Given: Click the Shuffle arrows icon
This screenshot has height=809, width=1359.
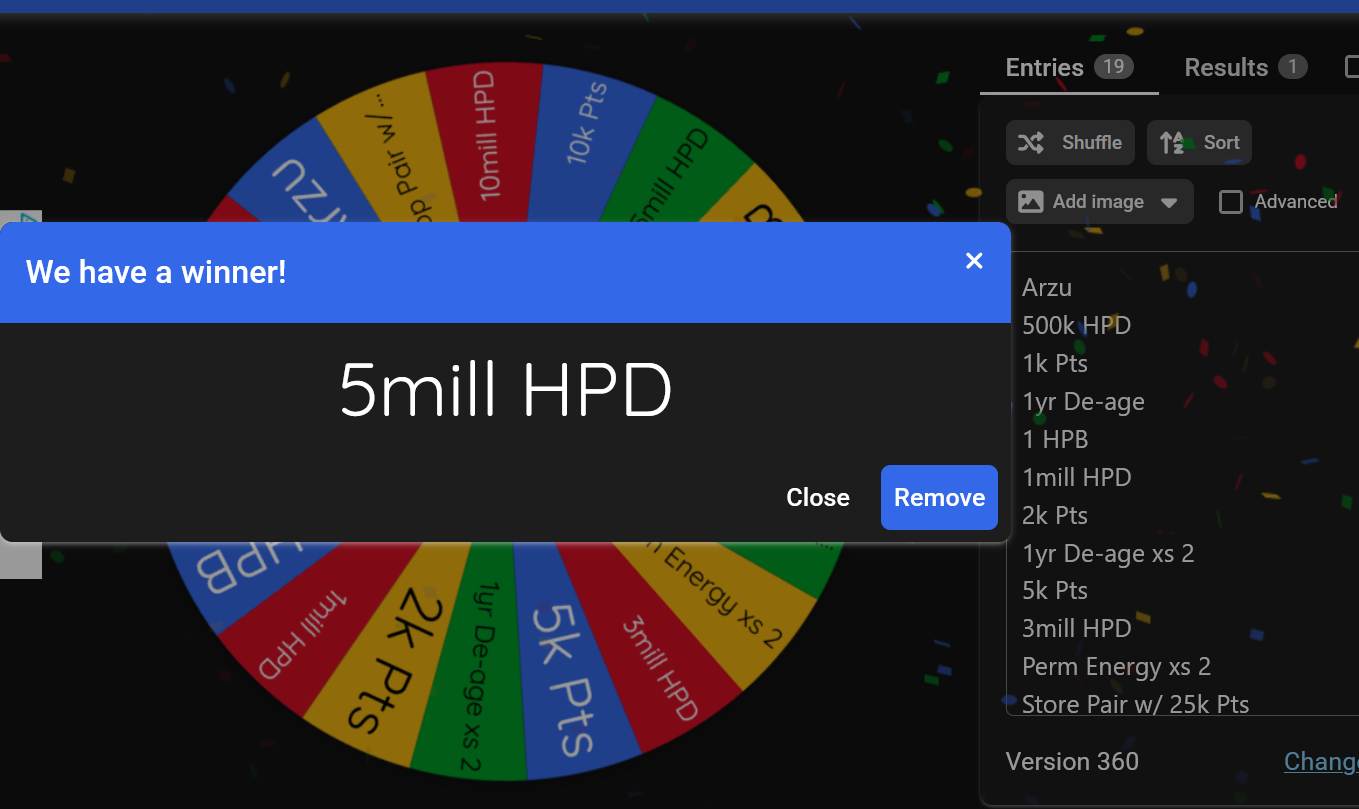Looking at the screenshot, I should [1031, 143].
